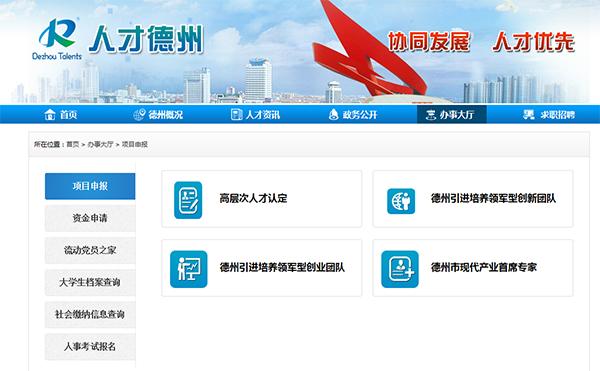Open the 求职招聘 navigation item
This screenshot has width=600, height=371.
tap(549, 114)
